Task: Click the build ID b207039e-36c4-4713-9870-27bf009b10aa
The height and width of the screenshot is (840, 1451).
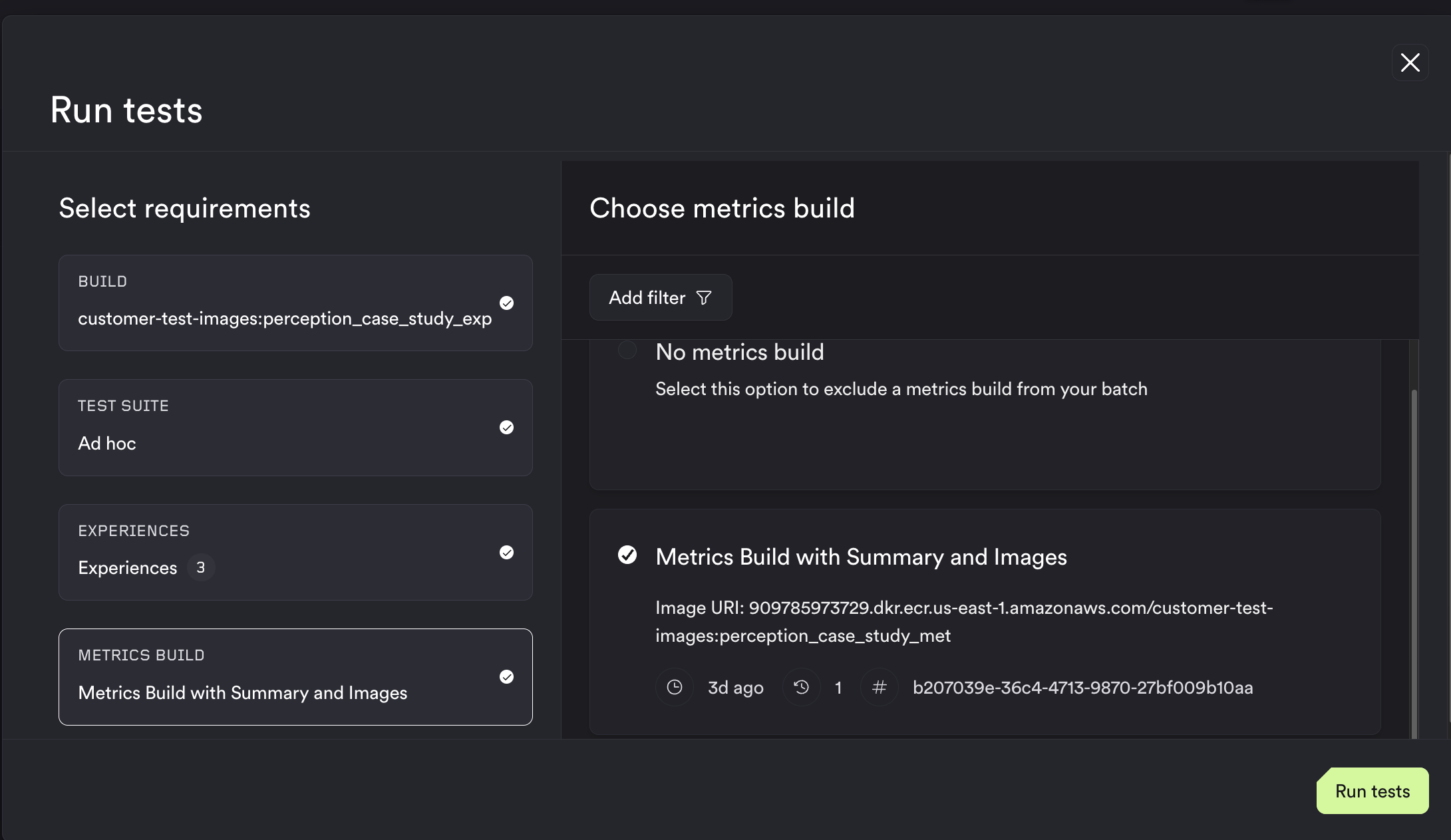Action: point(1082,688)
